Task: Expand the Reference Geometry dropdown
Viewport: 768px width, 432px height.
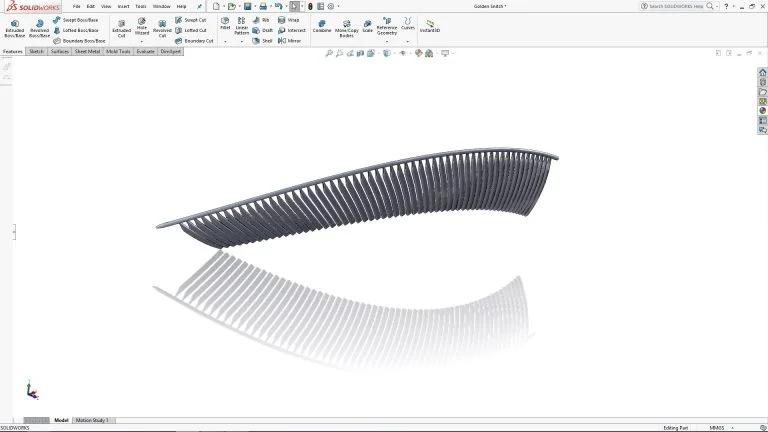Action: 386,41
